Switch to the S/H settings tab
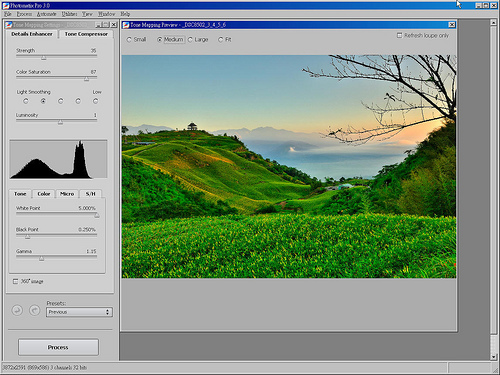Viewport: 500px width, 375px height. (x=90, y=194)
